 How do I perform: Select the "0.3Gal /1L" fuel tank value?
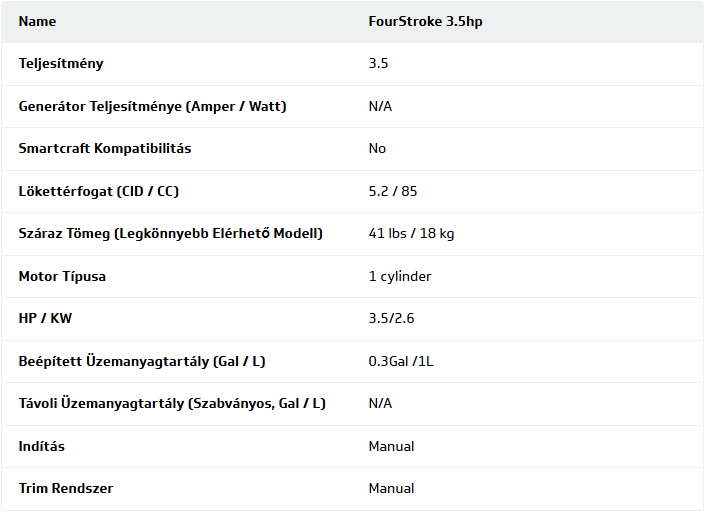pyautogui.click(x=401, y=361)
